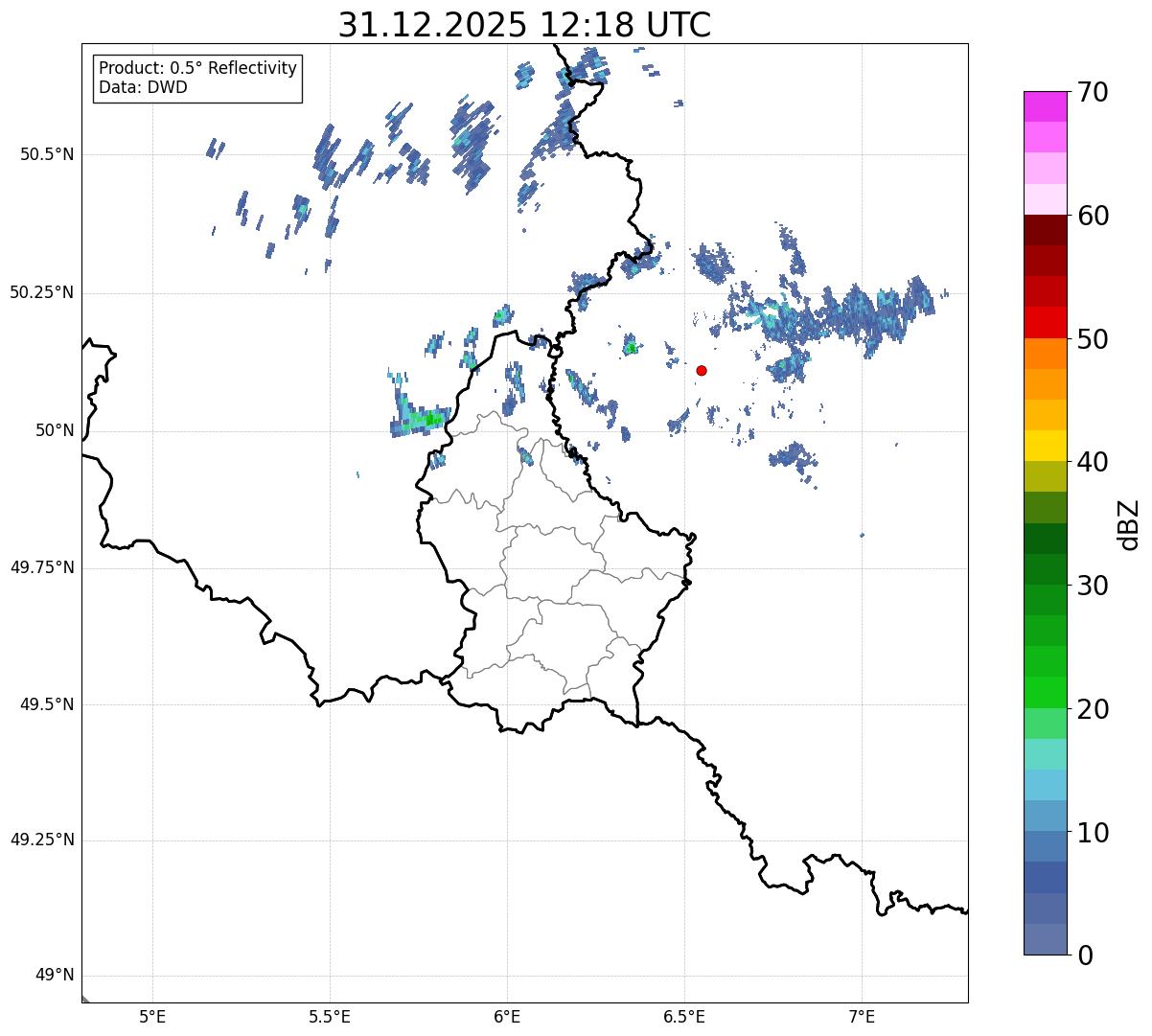Click the latitude label 50°N
The height and width of the screenshot is (1036, 1152).
55,430
